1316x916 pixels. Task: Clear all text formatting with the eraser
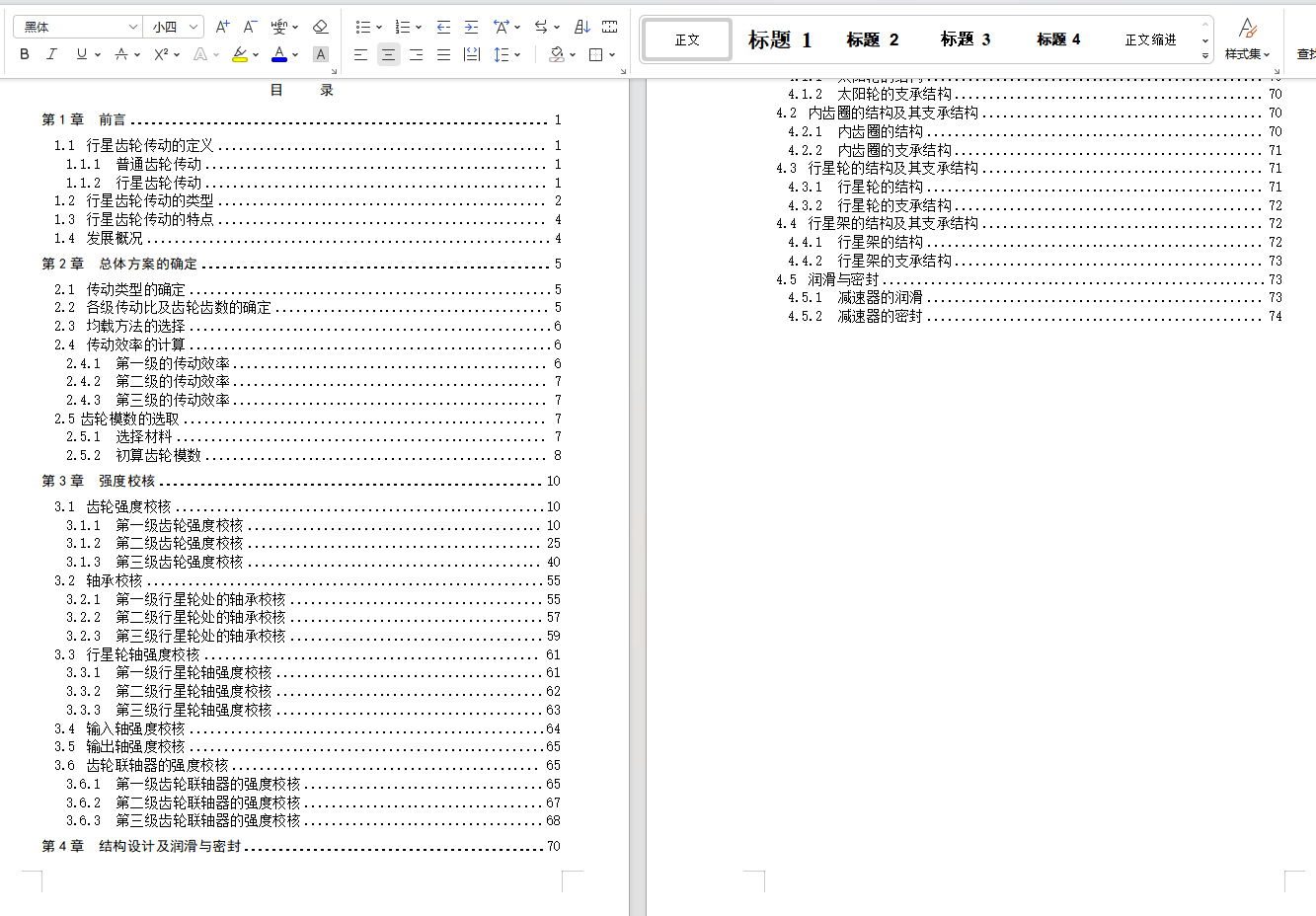[x=320, y=27]
